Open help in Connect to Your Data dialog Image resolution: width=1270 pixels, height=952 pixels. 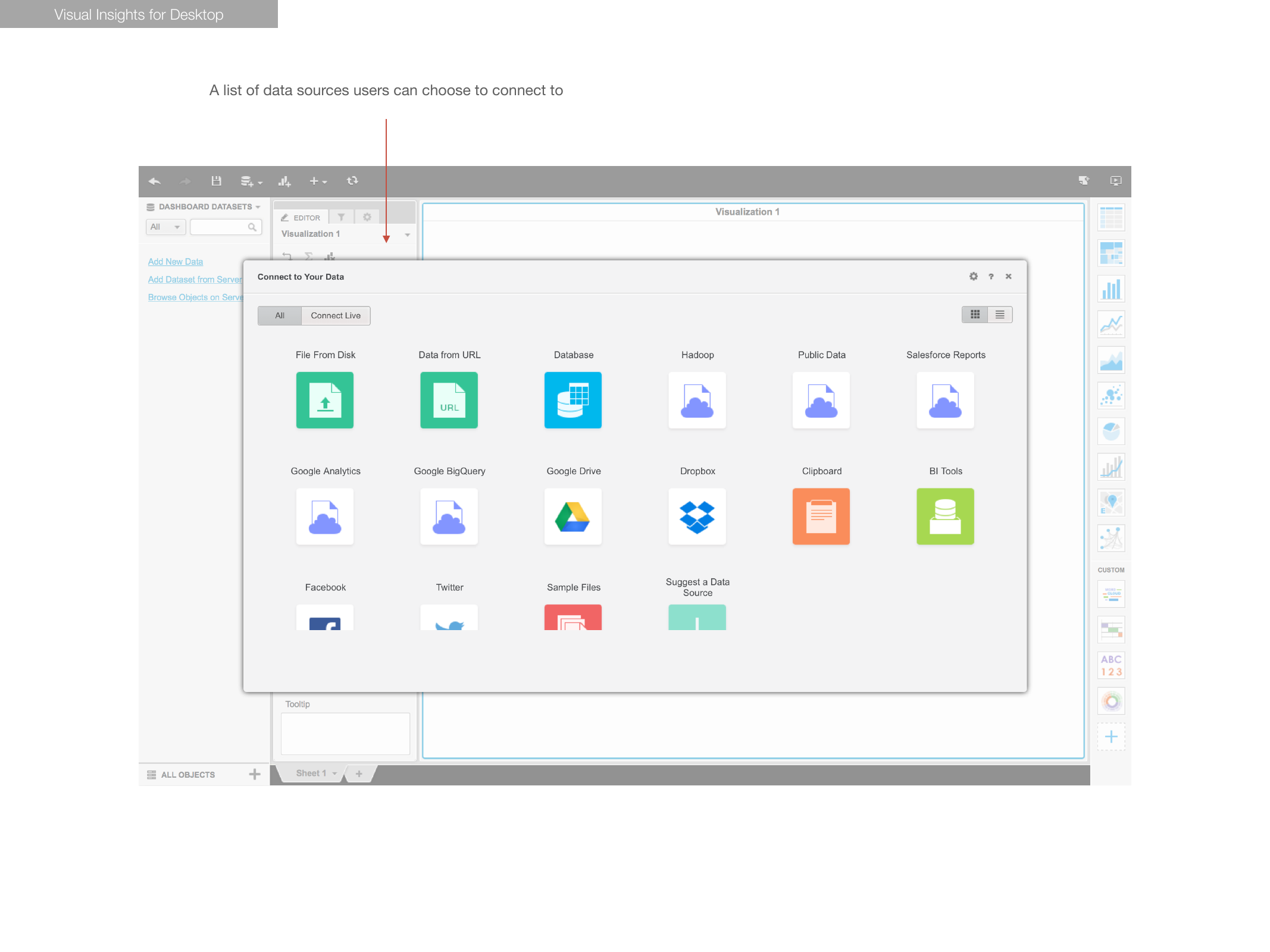[x=991, y=276]
